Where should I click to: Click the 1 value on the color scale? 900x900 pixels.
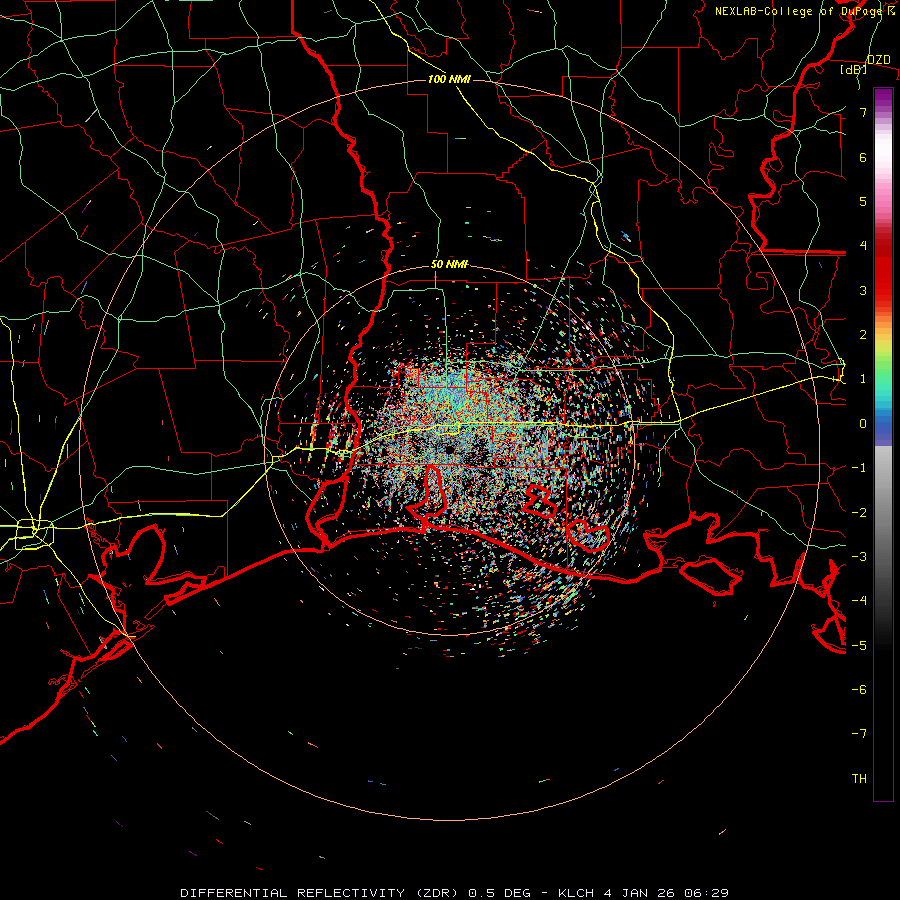[863, 379]
